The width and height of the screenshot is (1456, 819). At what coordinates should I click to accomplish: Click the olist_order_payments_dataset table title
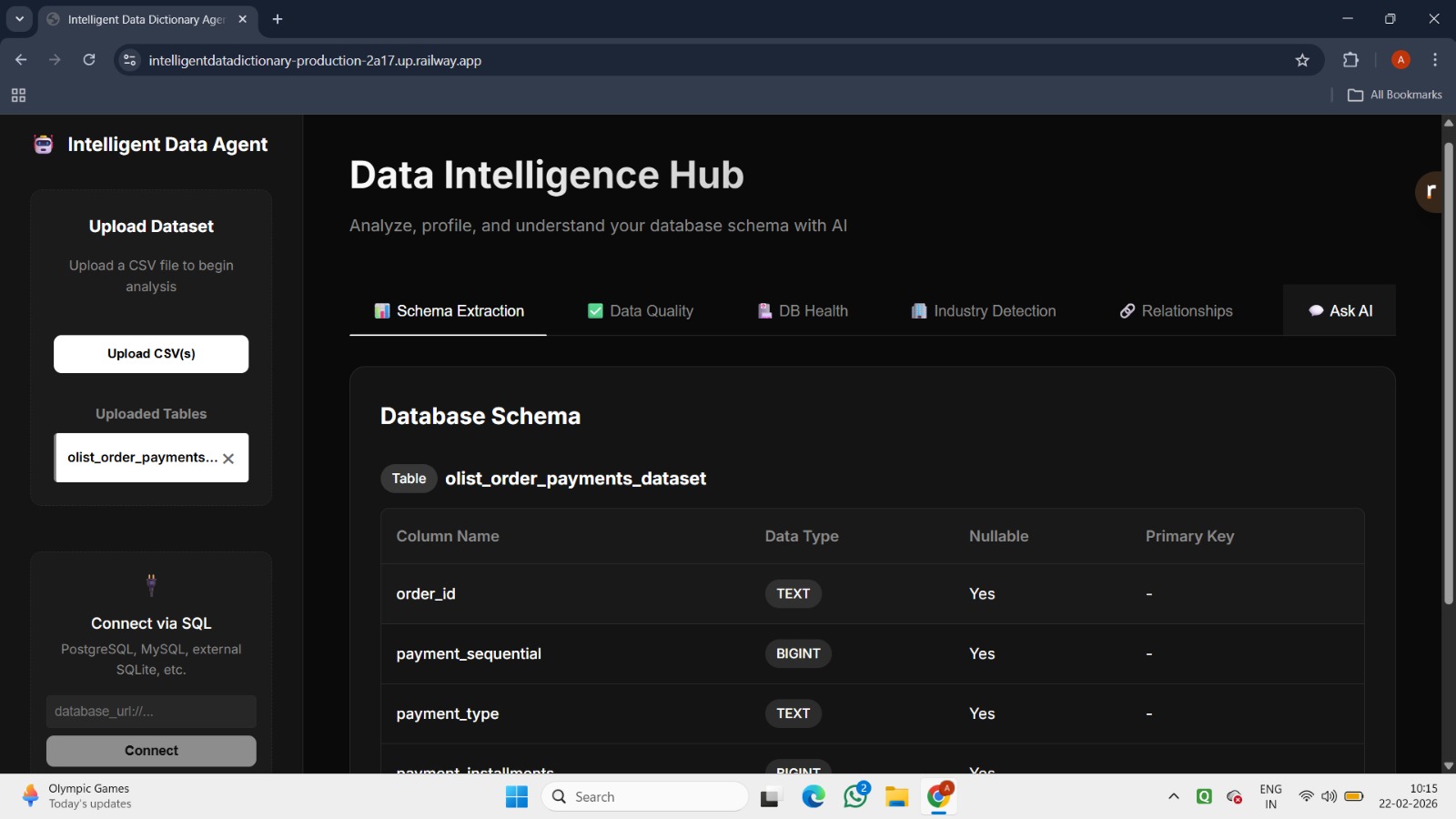(575, 479)
